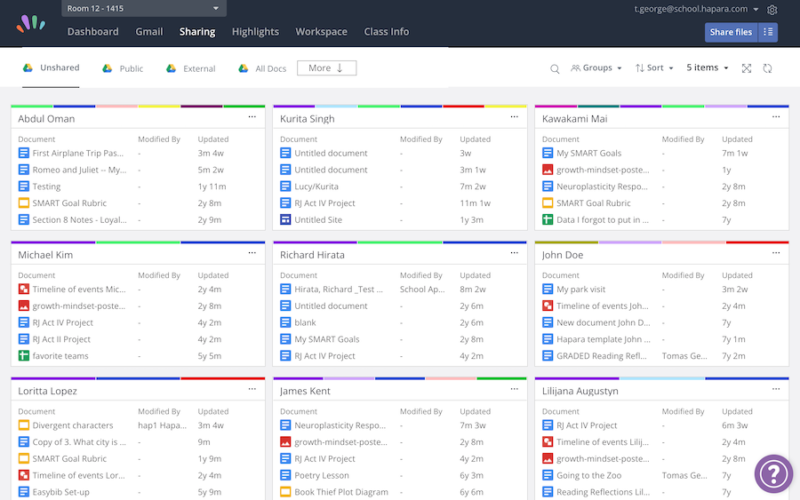Click the Share files button
The height and width of the screenshot is (500, 800).
point(731,32)
